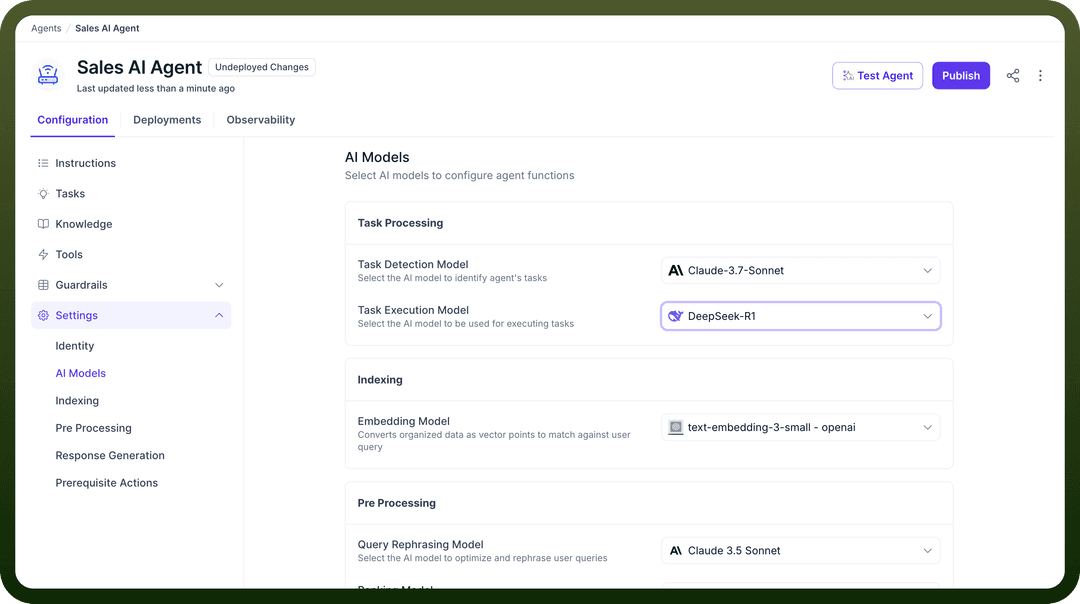Open Identity settings in sidebar

[x=74, y=346]
